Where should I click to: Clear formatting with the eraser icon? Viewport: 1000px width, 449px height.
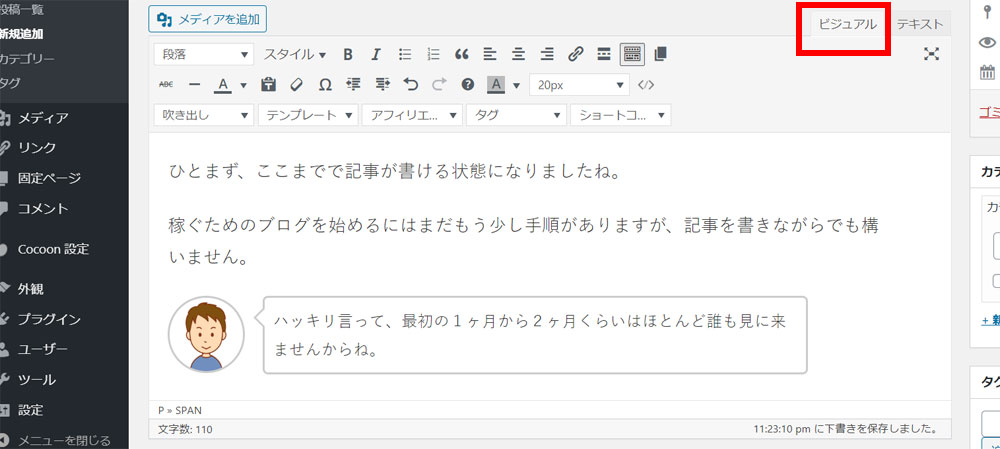(296, 85)
